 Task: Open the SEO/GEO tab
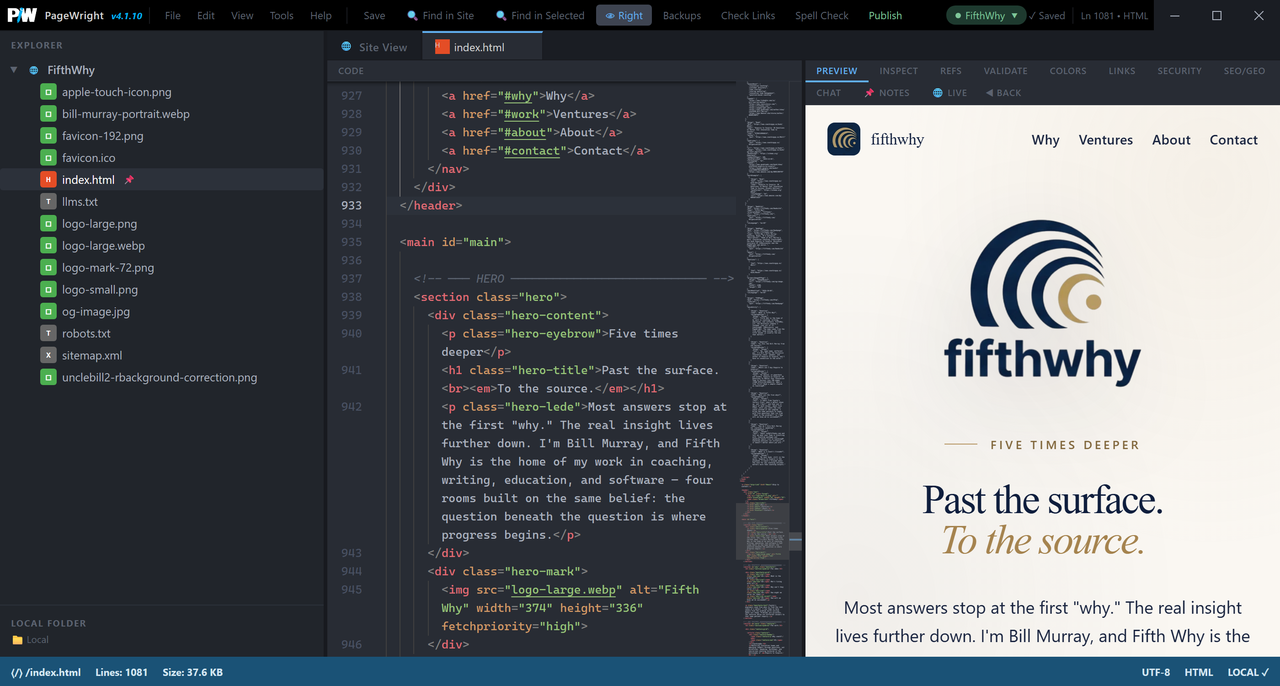pyautogui.click(x=1245, y=71)
